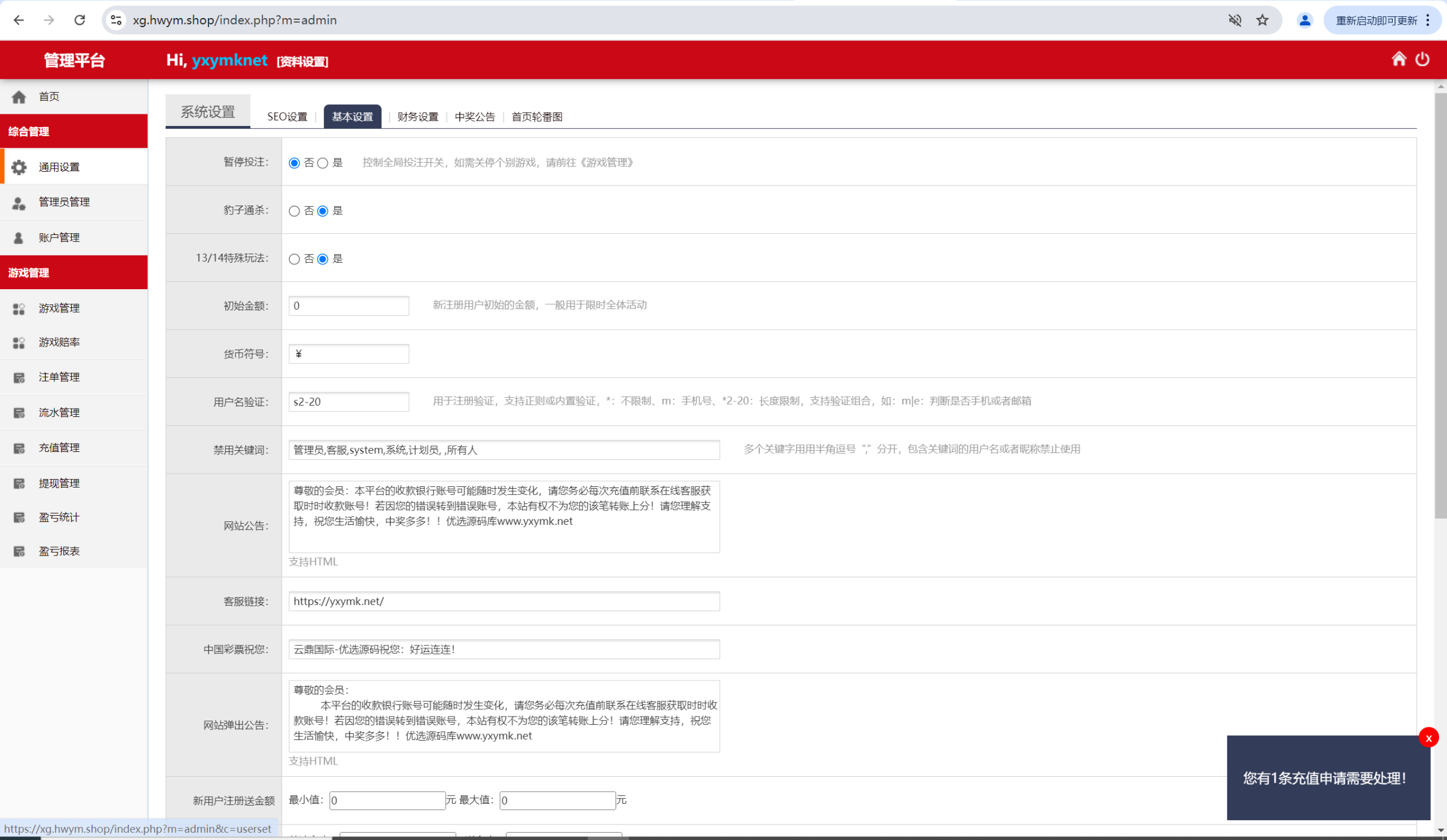
Task: Close the recharge notification popup
Action: [1428, 738]
